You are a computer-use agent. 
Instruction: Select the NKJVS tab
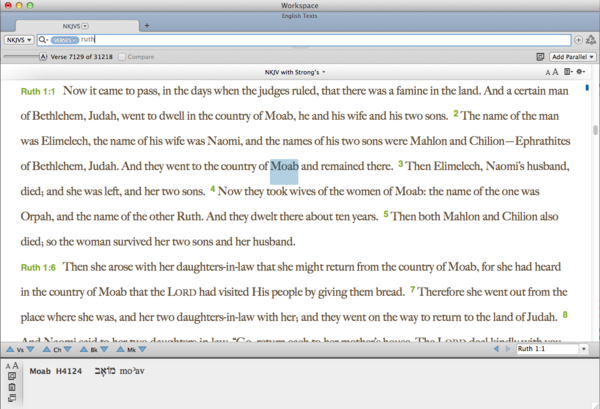coord(75,24)
